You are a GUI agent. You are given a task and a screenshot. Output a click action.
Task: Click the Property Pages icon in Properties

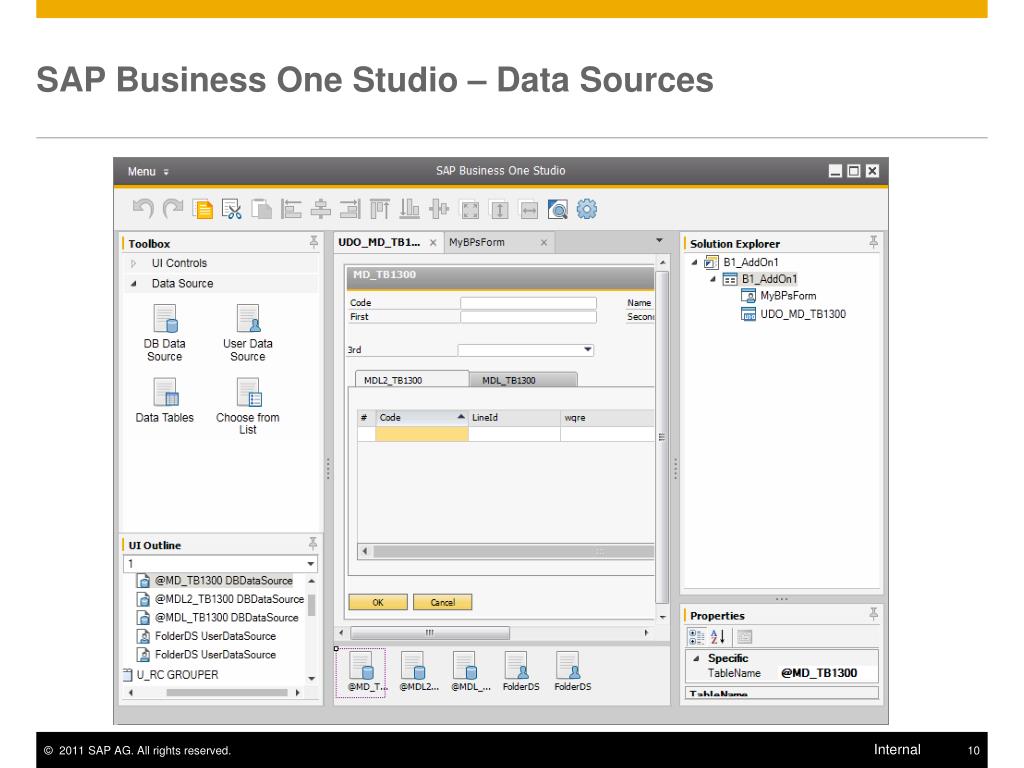point(745,637)
